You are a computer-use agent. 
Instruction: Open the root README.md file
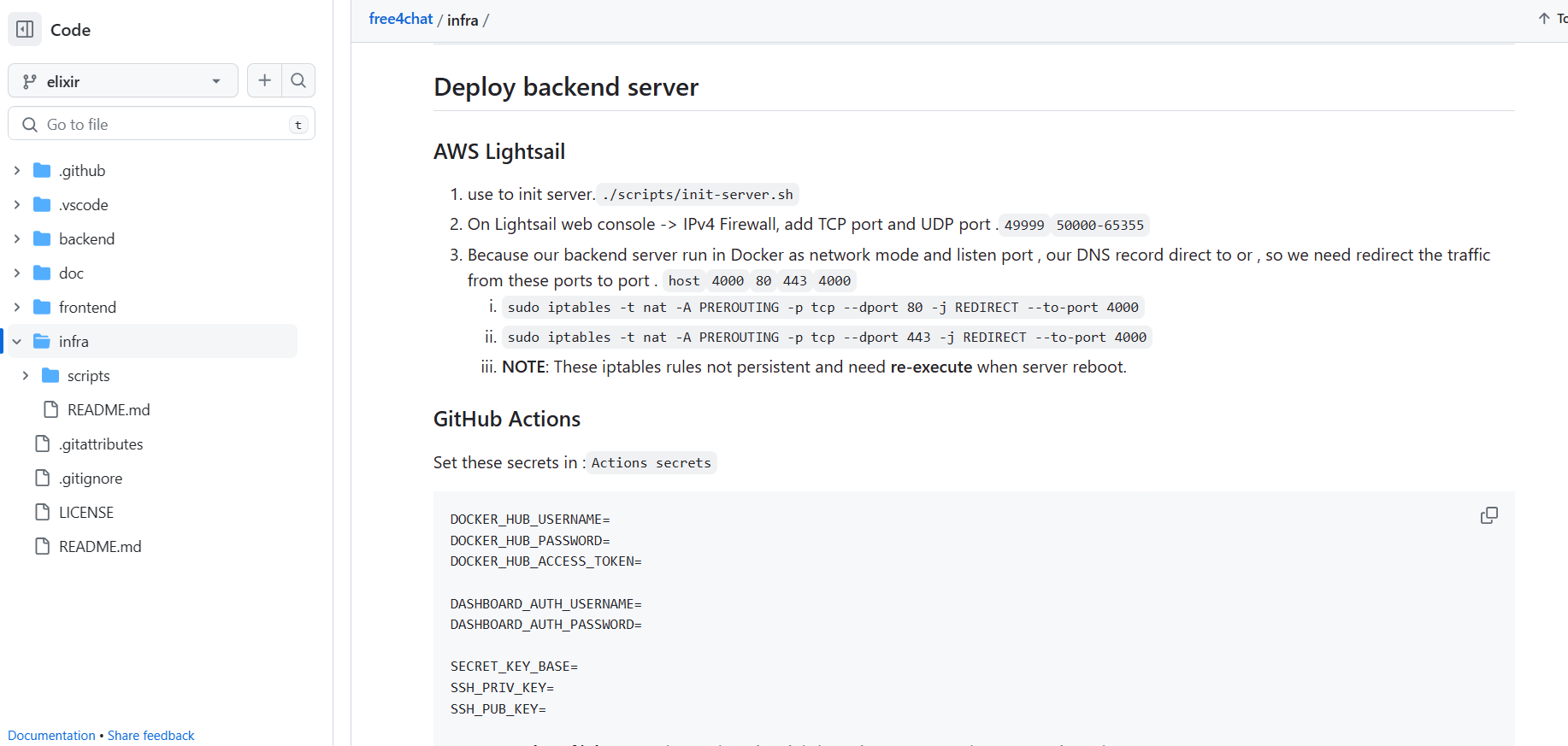100,546
